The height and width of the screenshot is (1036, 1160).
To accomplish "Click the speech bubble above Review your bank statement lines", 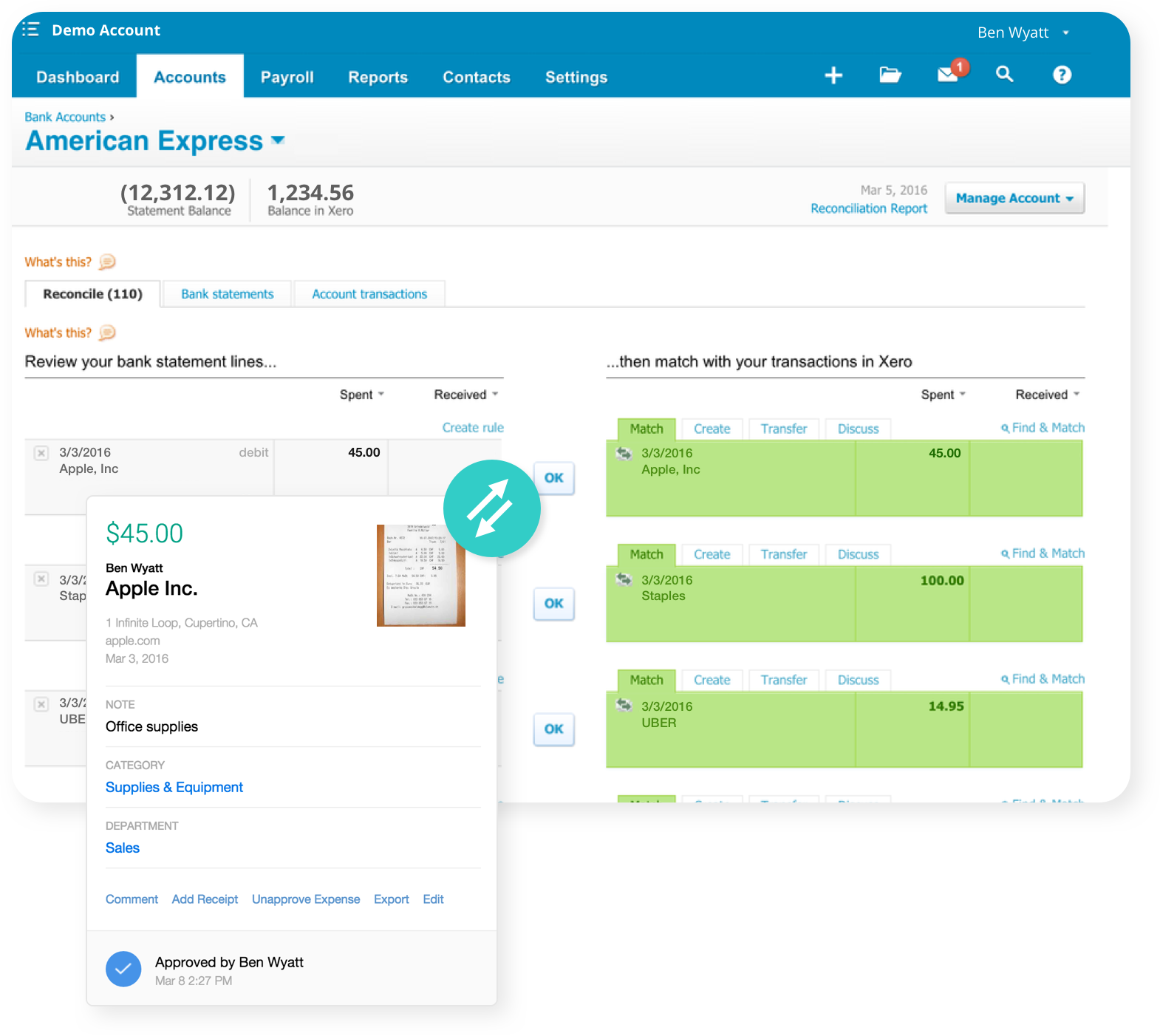I will tap(107, 333).
